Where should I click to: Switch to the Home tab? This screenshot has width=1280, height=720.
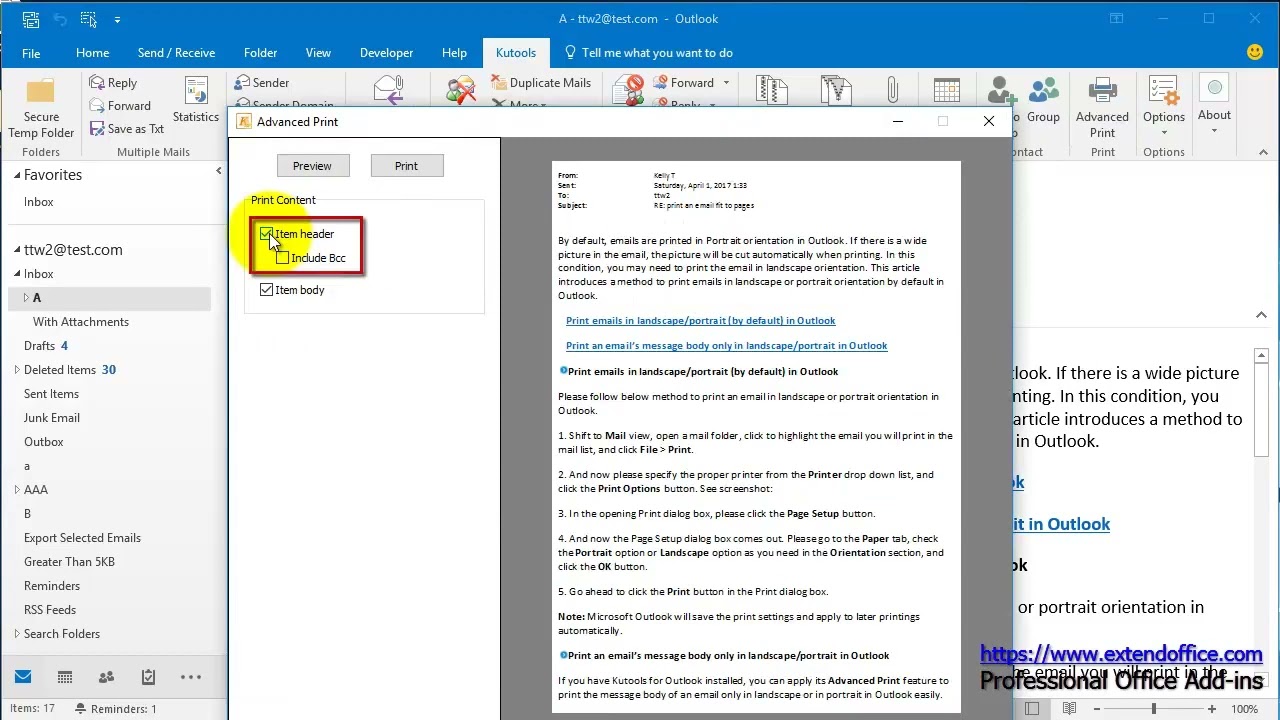coord(92,53)
